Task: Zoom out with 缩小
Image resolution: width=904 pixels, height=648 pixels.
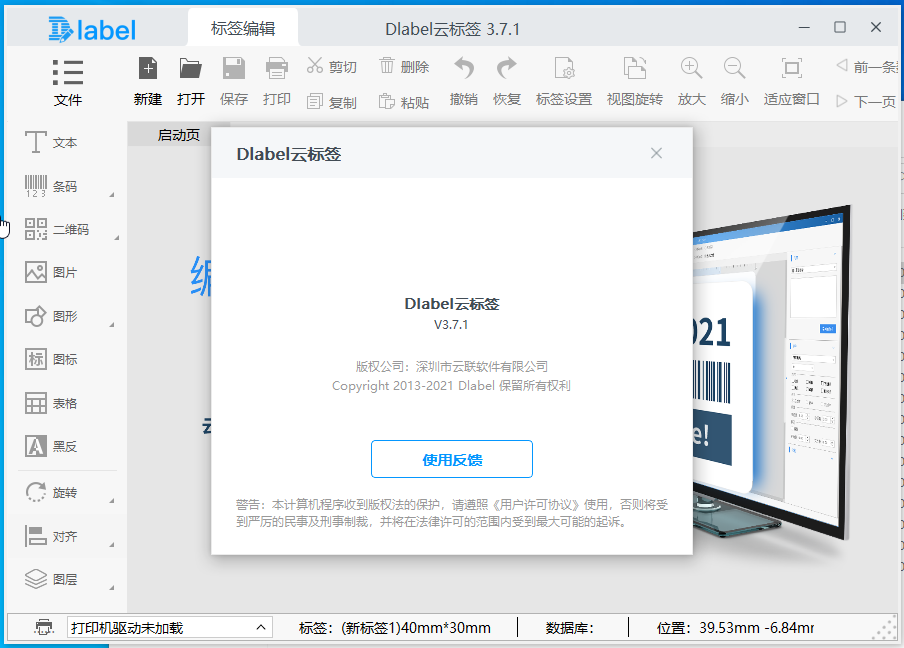Action: [734, 82]
